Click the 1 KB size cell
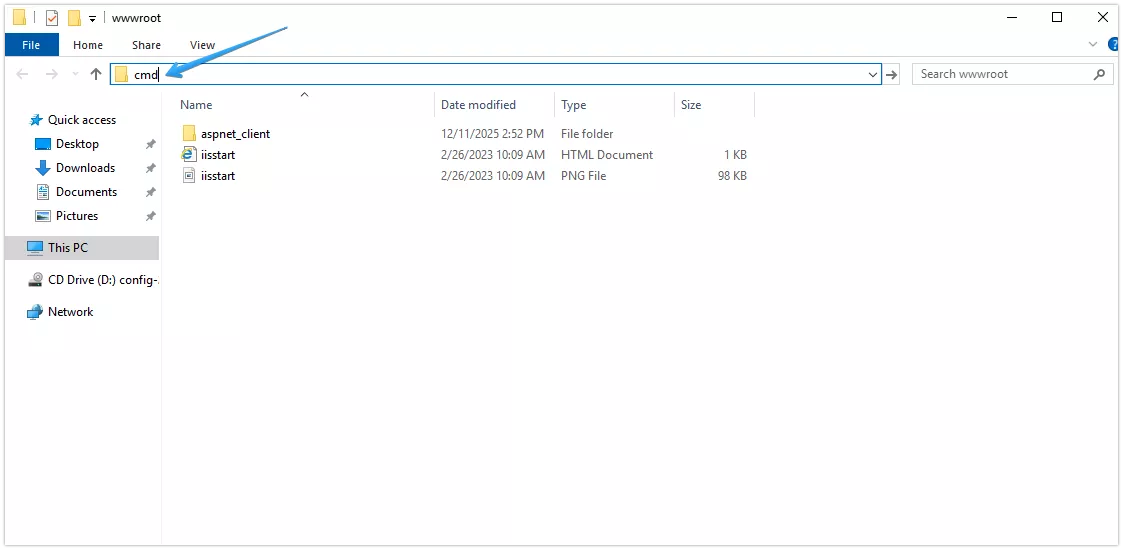Viewport: 1123px width, 550px height. click(x=736, y=155)
